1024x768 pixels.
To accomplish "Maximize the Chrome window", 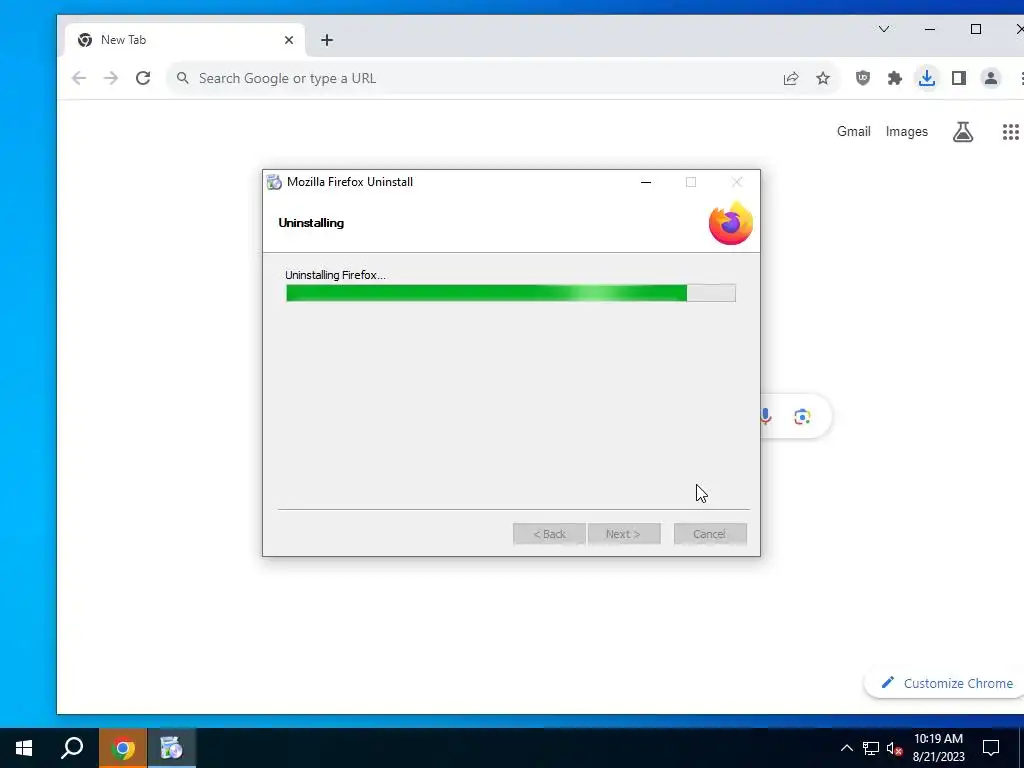I will click(x=976, y=29).
